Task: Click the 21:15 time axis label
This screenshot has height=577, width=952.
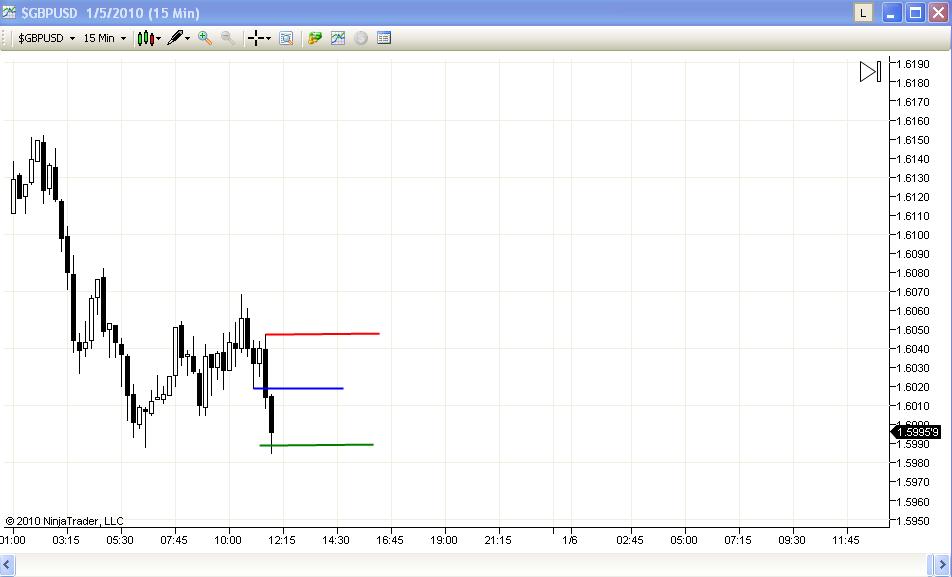Action: 497,540
